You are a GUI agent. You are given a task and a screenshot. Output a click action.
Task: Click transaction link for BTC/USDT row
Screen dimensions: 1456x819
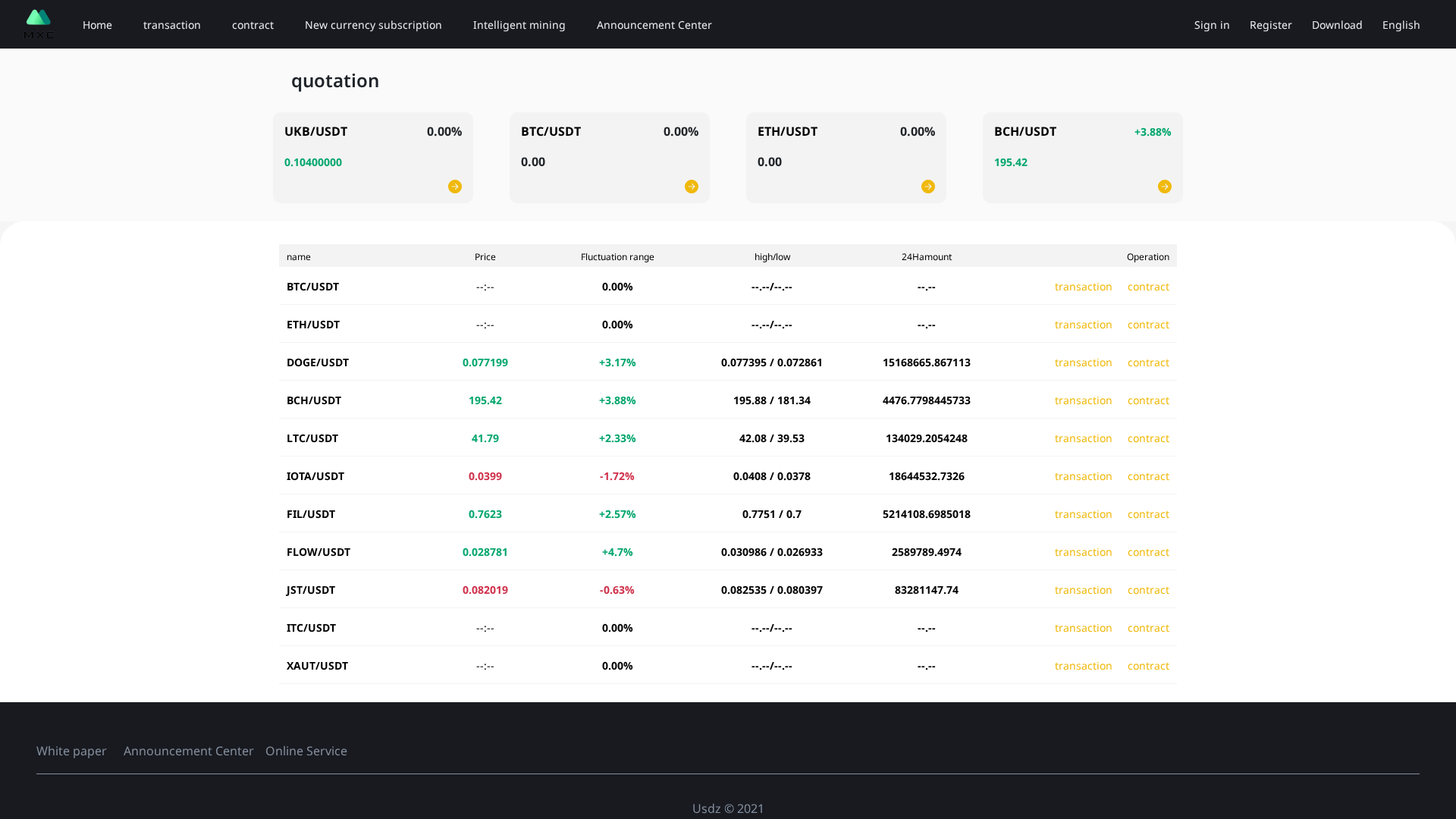click(1083, 287)
